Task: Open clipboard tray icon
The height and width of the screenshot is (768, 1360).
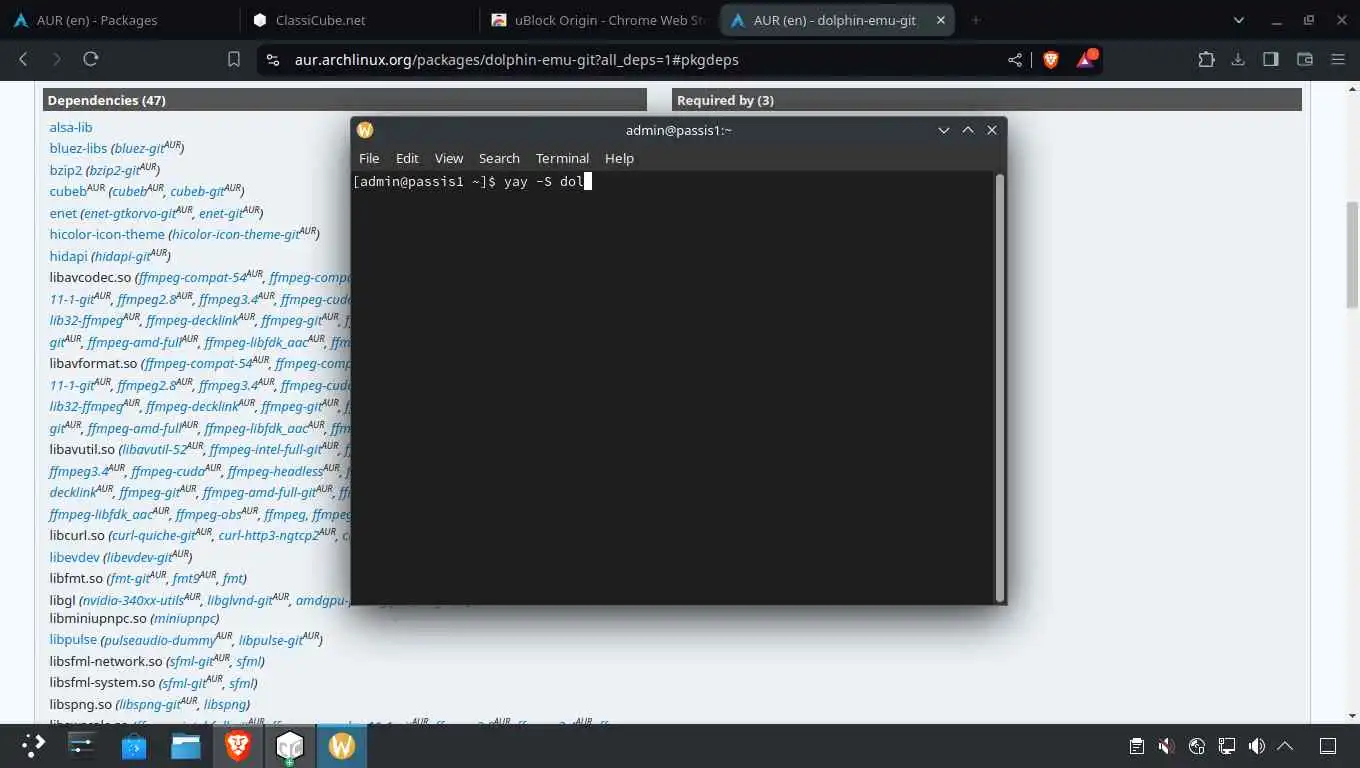Action: point(1136,746)
